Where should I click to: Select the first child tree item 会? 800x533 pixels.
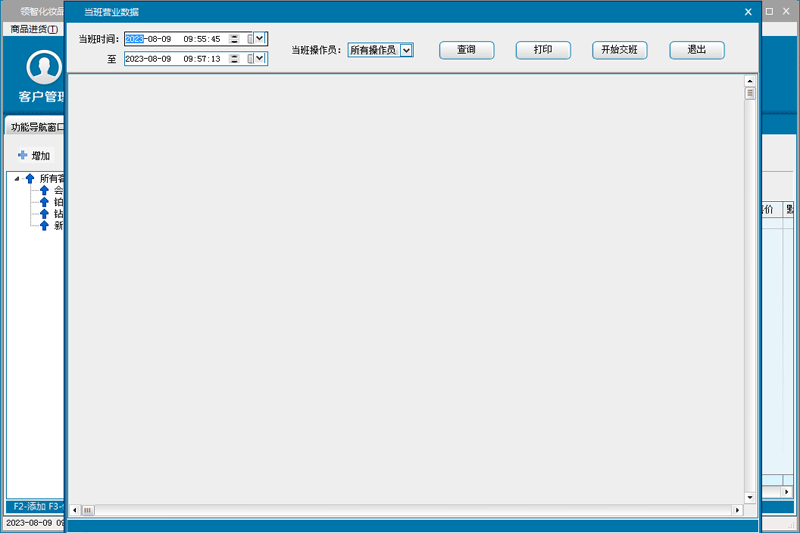click(x=58, y=190)
